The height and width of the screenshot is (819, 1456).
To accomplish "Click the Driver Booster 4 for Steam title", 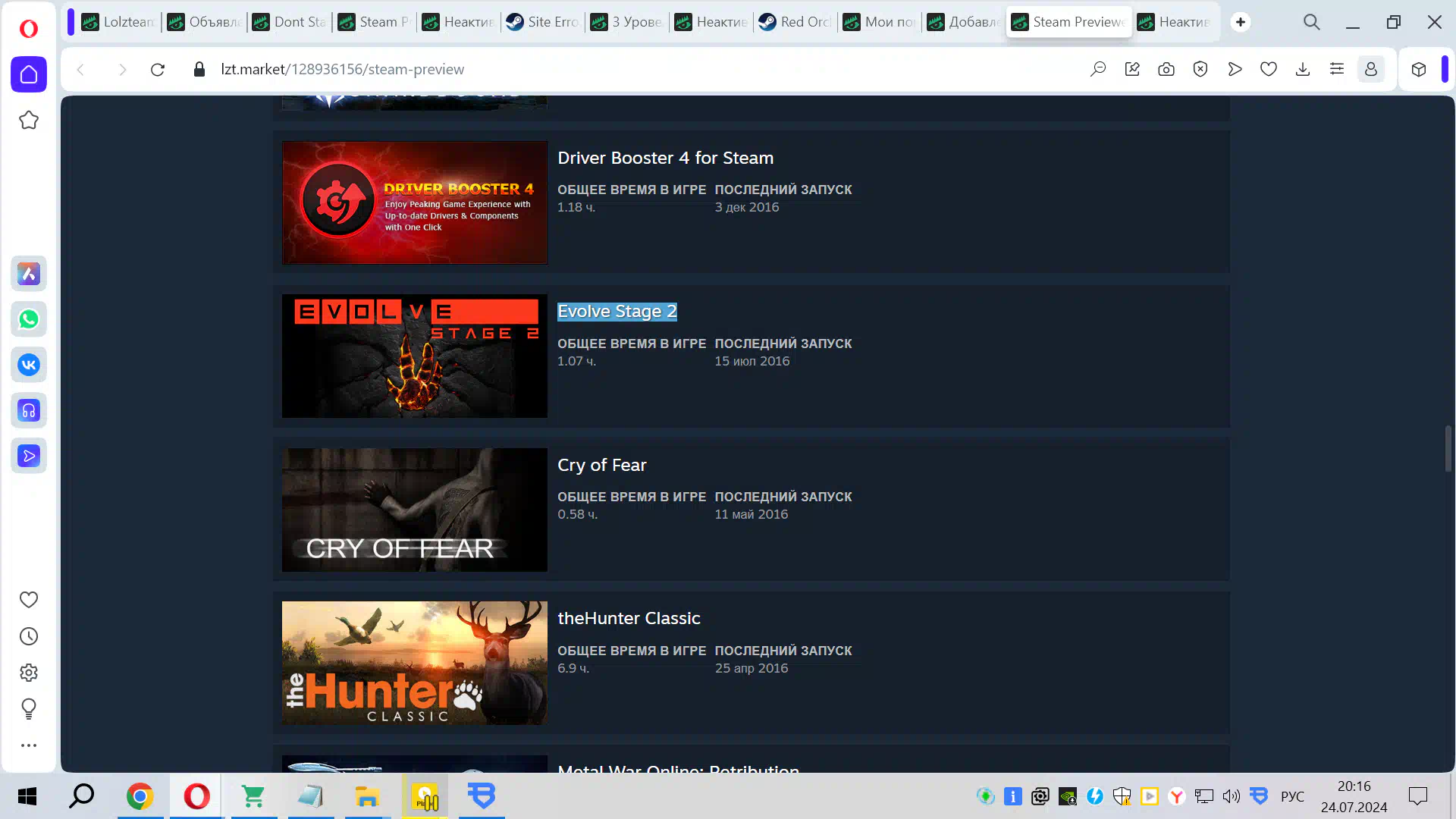I will coord(665,158).
